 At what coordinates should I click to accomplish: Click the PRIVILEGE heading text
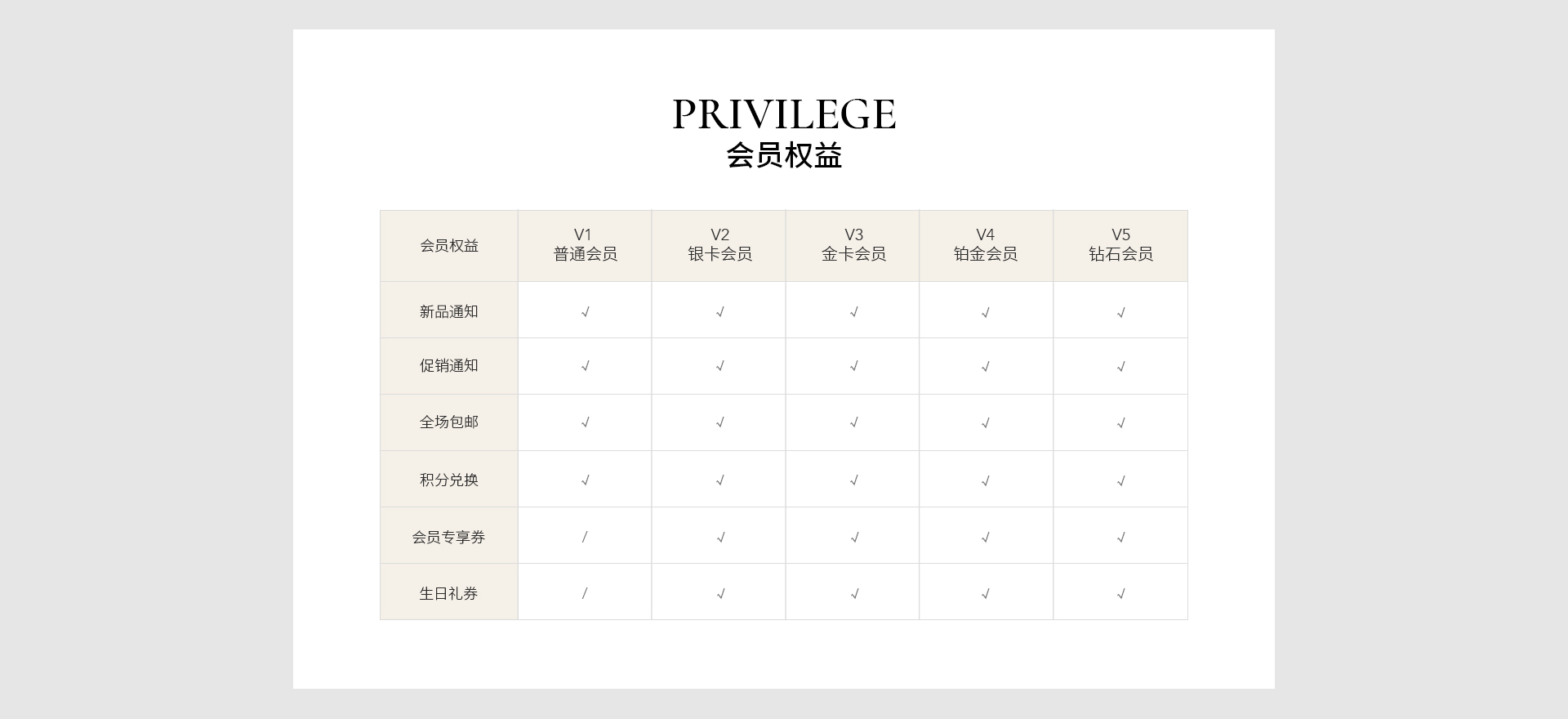point(784,114)
